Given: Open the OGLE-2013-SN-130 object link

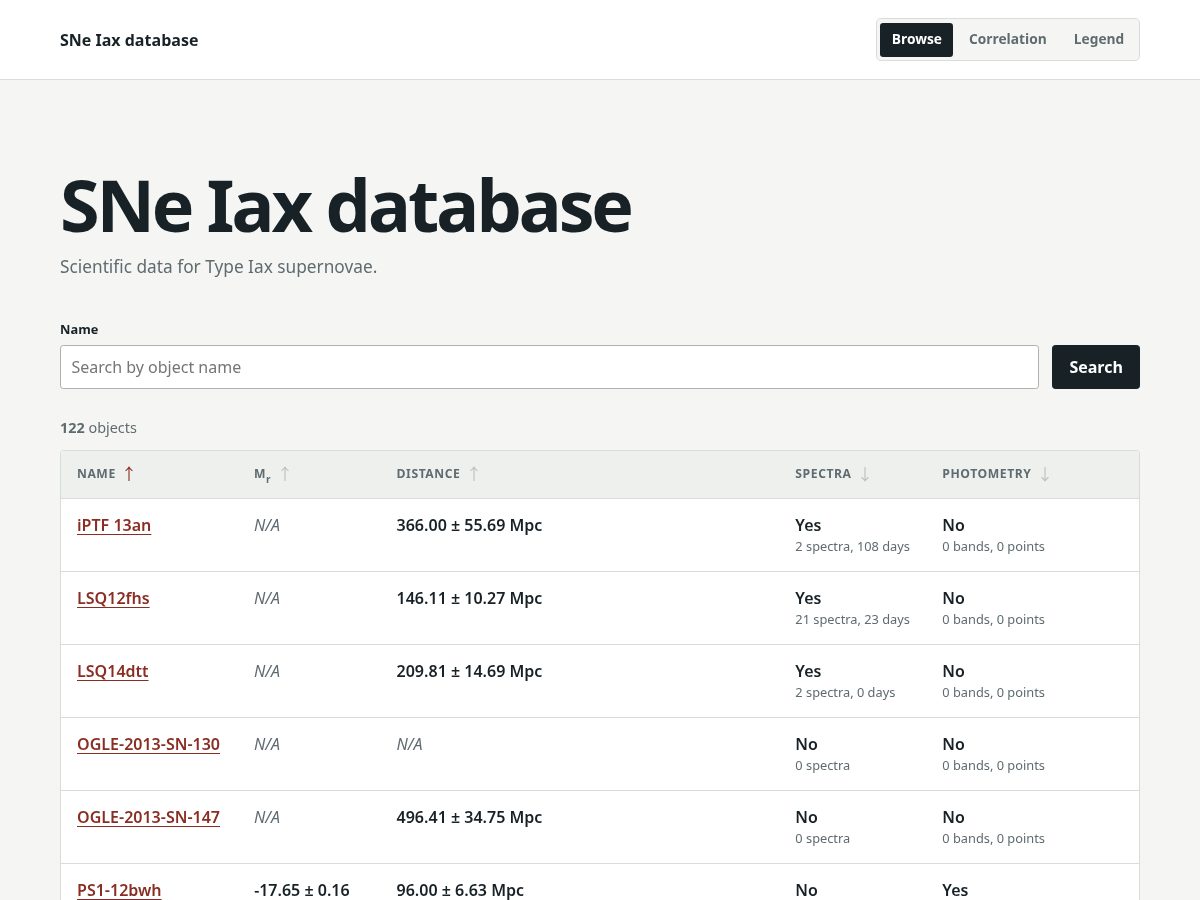Looking at the screenshot, I should click(148, 745).
